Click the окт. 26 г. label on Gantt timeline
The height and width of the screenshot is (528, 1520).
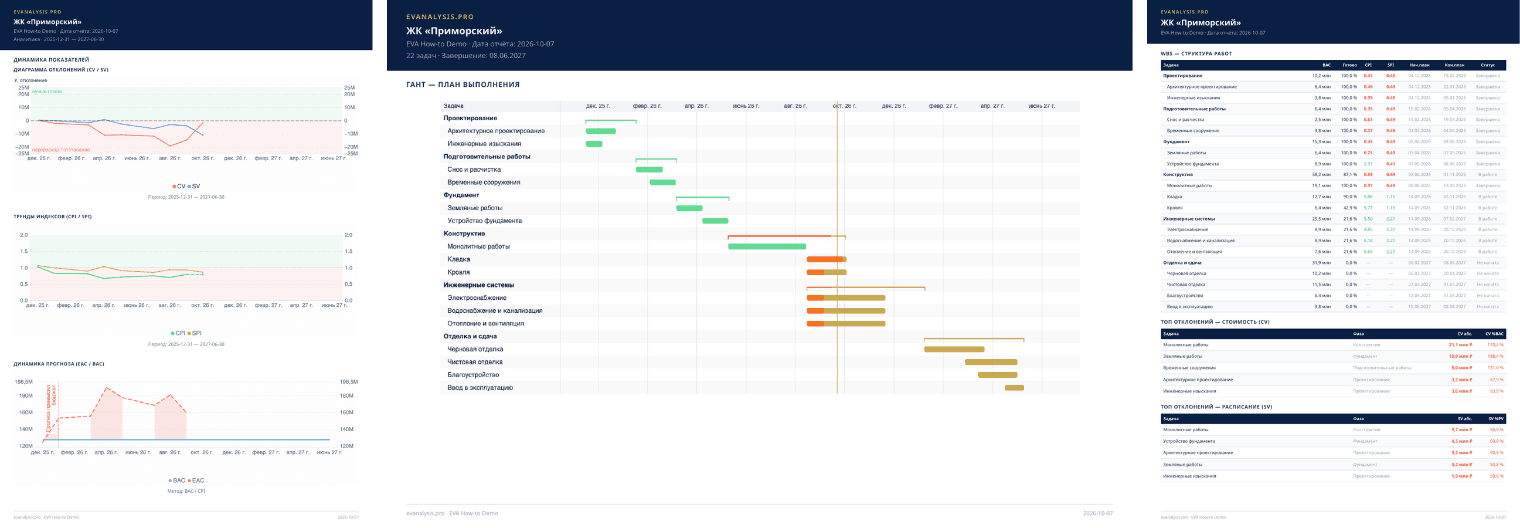[x=844, y=105]
